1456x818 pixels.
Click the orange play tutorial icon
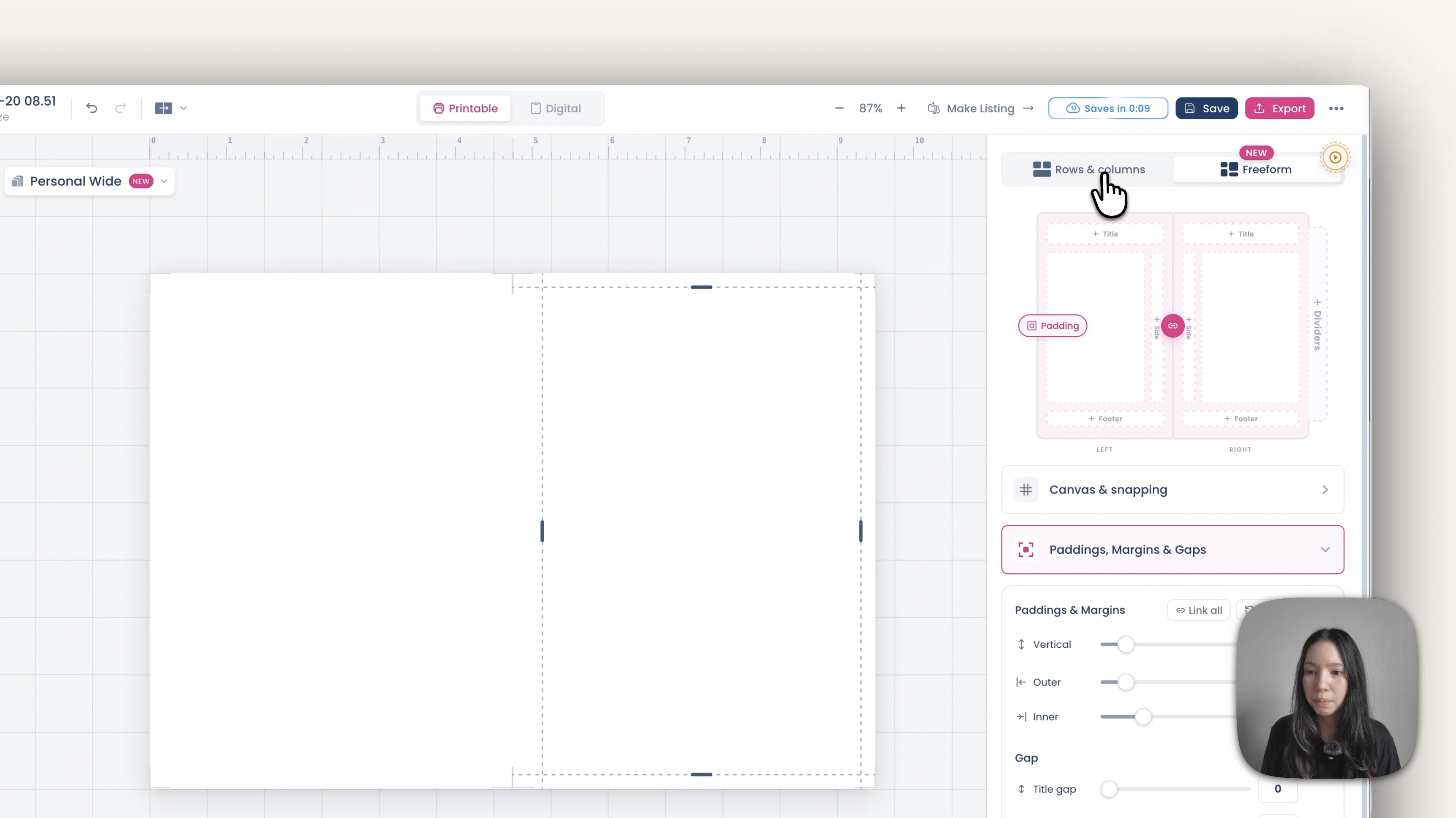tap(1335, 157)
